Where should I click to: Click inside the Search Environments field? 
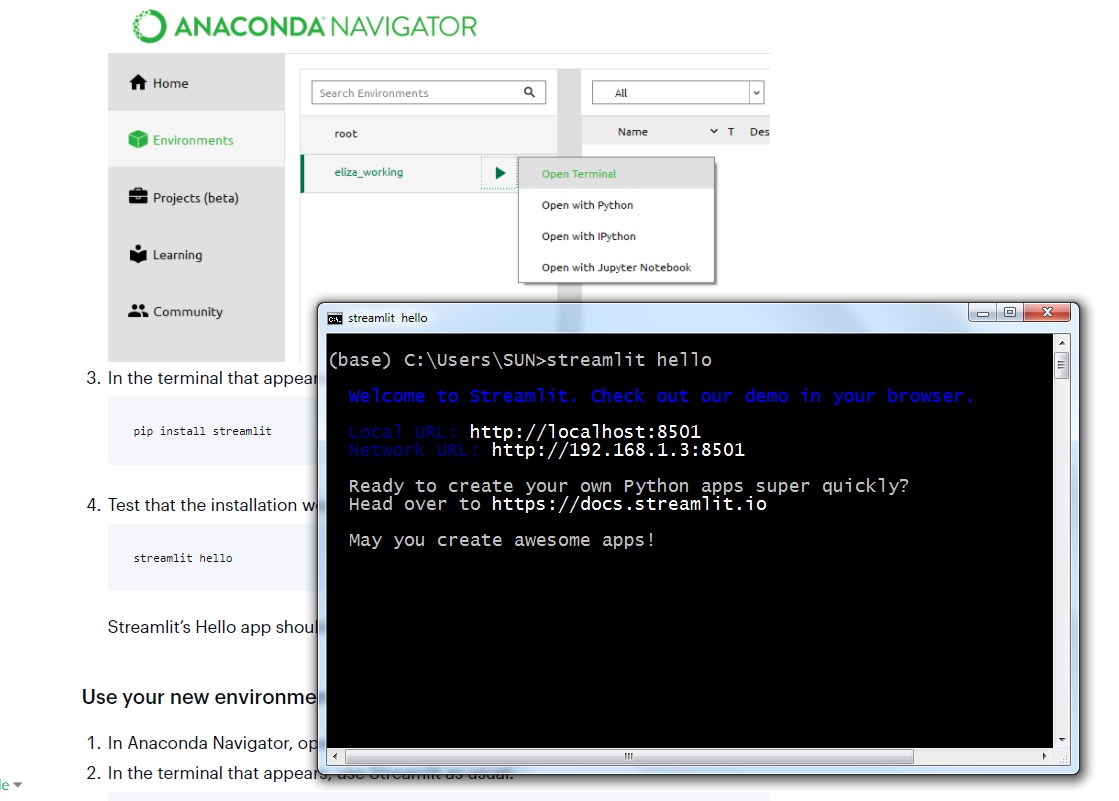[415, 93]
